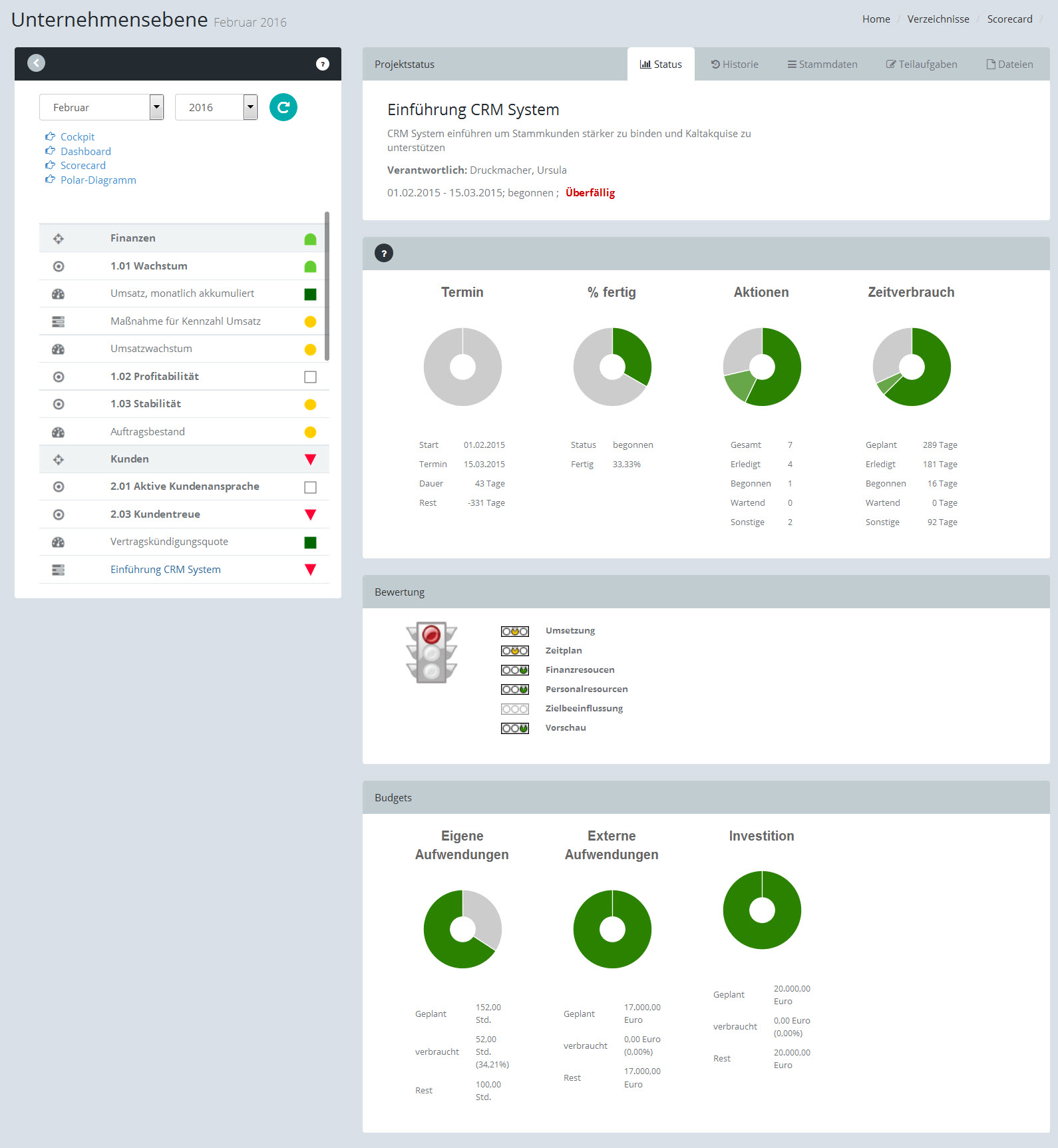Click the teal refresh button
The width and height of the screenshot is (1058, 1148).
[283, 107]
